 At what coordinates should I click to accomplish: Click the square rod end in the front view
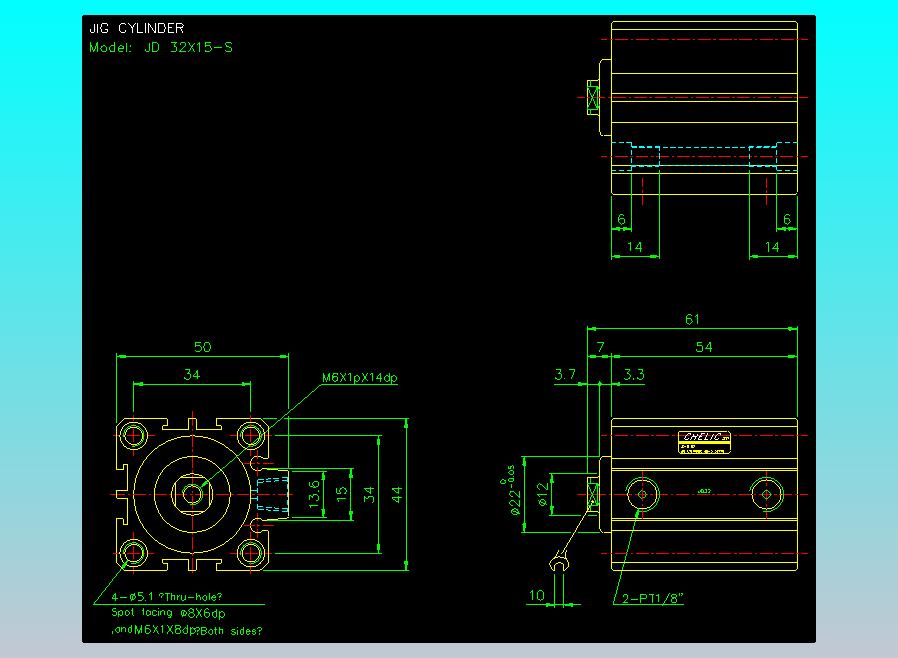point(192,494)
